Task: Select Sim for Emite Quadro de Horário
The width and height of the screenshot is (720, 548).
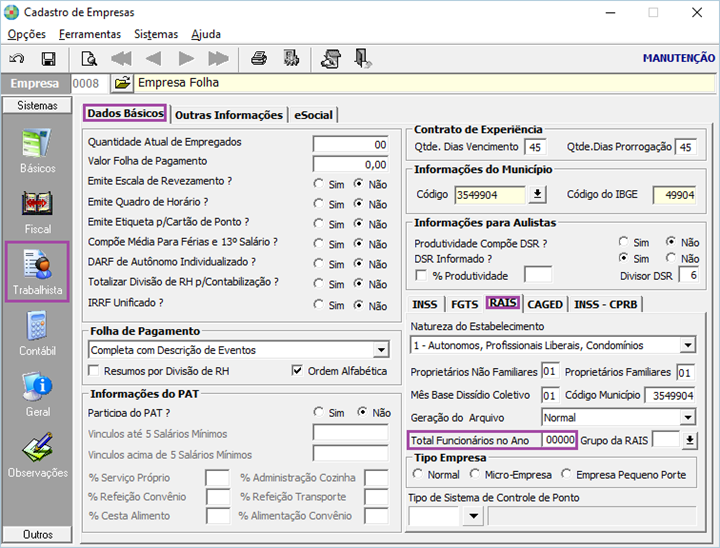Action: [318, 203]
